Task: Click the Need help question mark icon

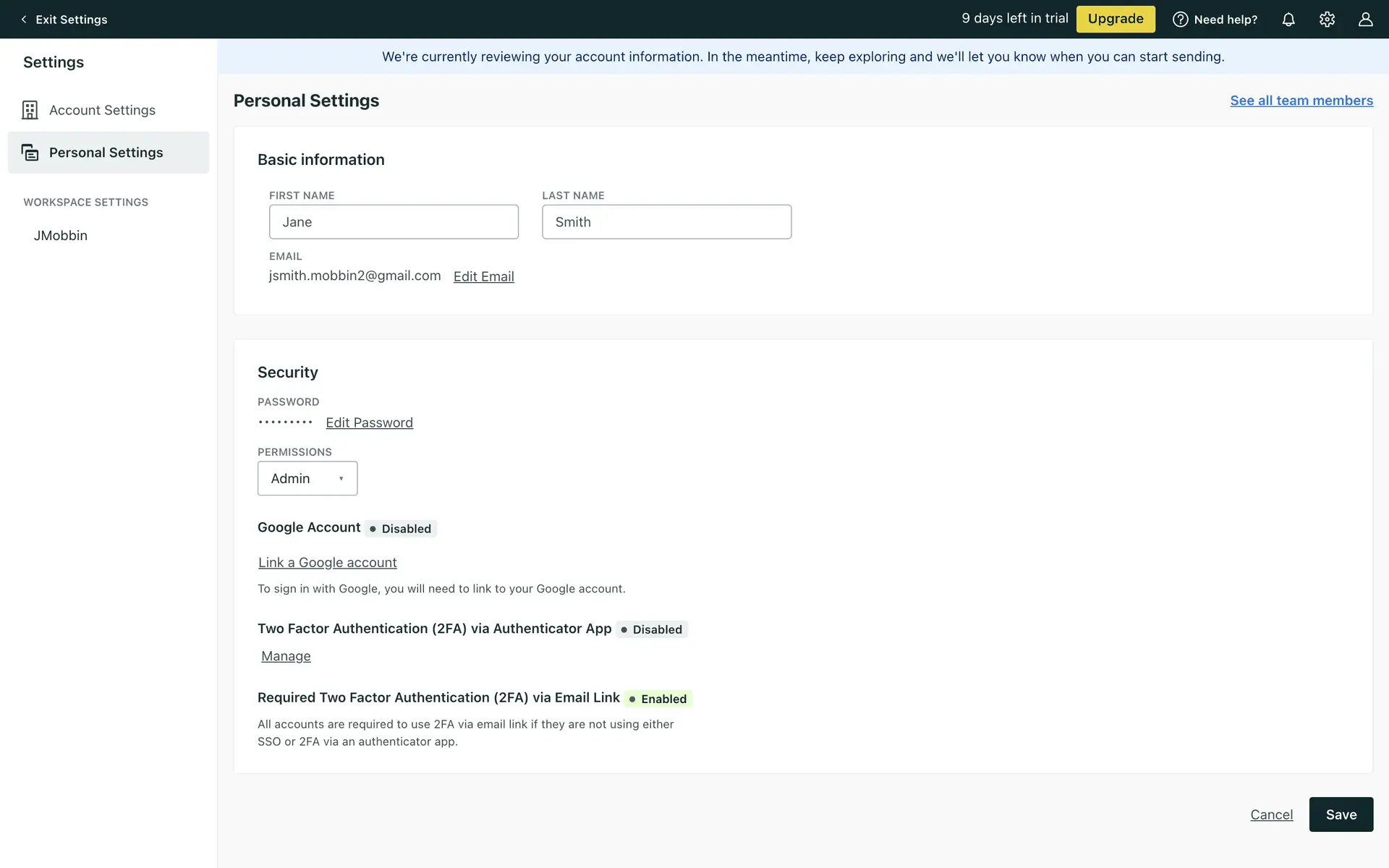Action: (x=1180, y=20)
